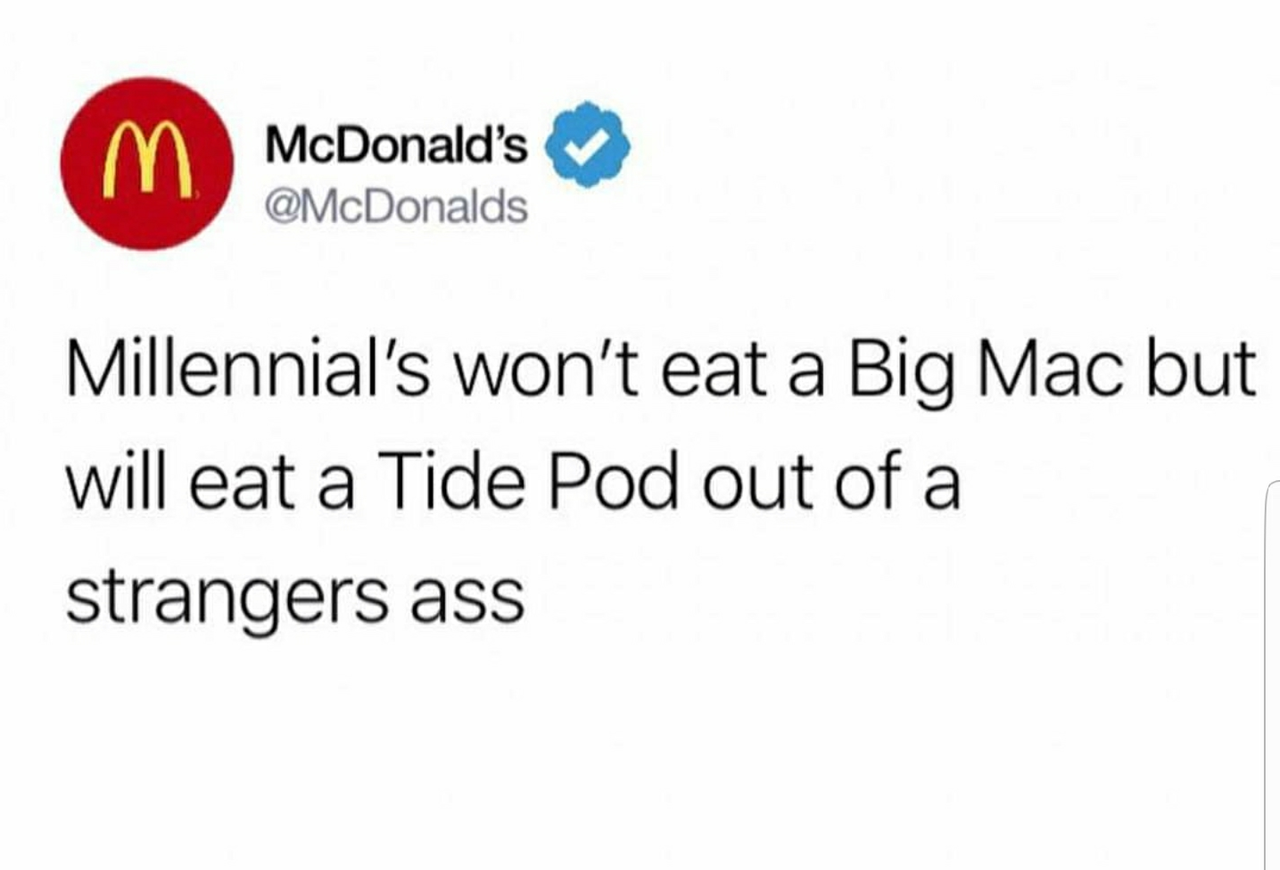This screenshot has width=1280, height=870.
Task: Click the golden arches M logo
Action: click(x=148, y=160)
